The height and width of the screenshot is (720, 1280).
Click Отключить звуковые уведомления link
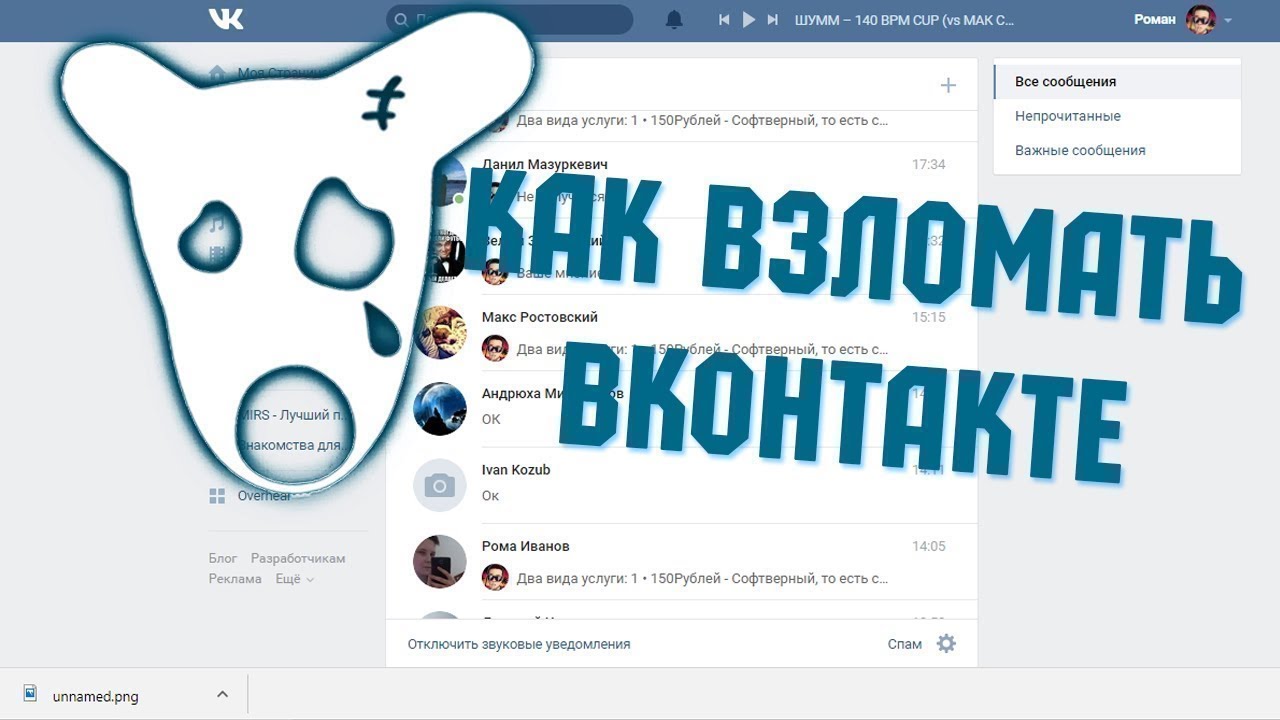click(x=519, y=644)
